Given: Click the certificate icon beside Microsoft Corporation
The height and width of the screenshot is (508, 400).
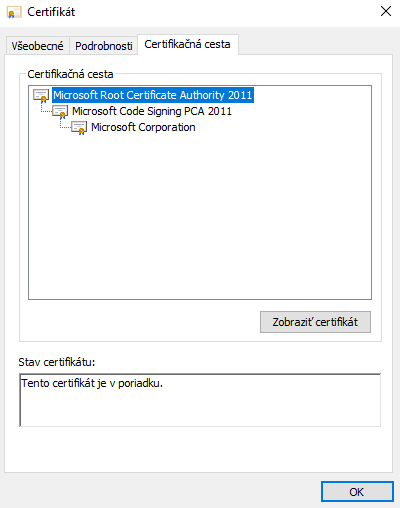Looking at the screenshot, I should pyautogui.click(x=79, y=128).
